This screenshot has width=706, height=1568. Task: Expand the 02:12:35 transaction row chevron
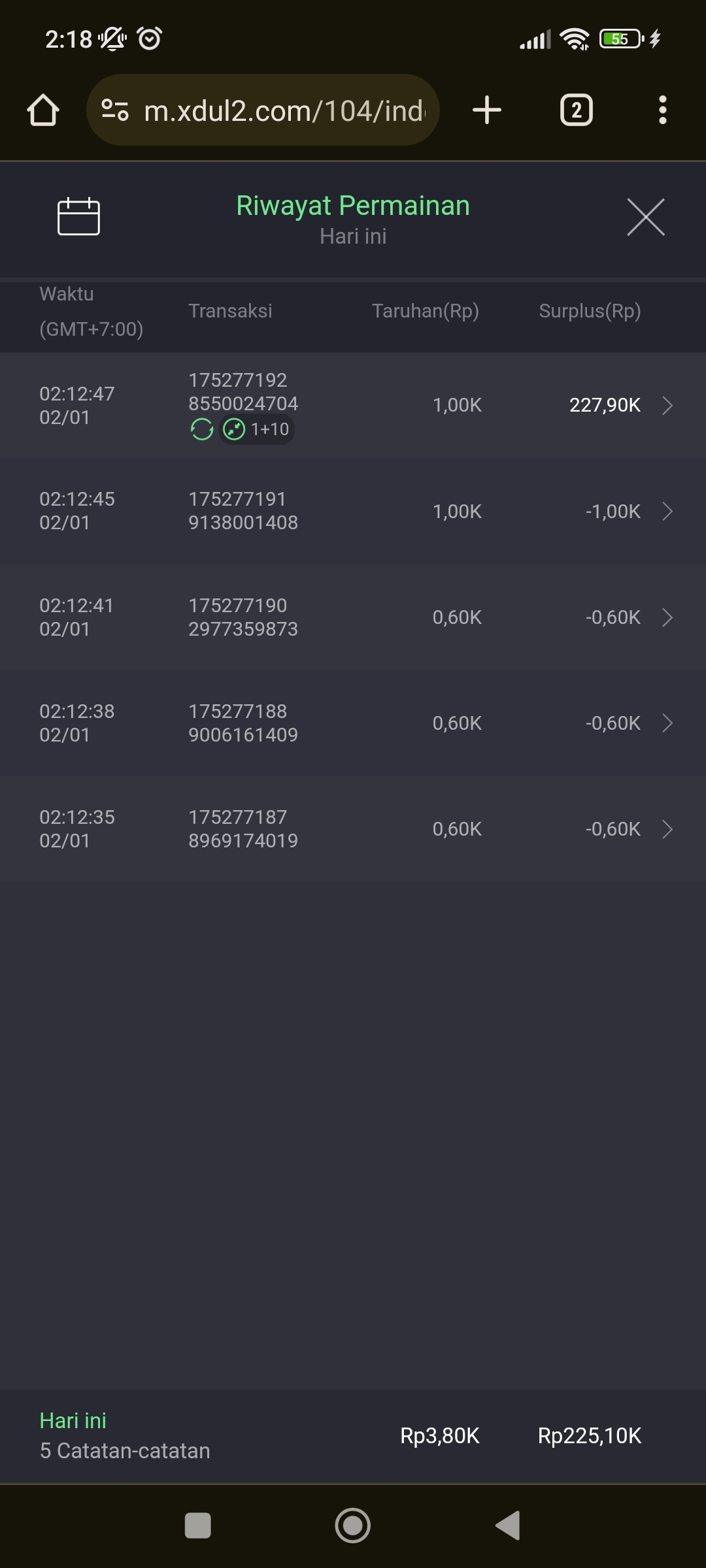[667, 828]
